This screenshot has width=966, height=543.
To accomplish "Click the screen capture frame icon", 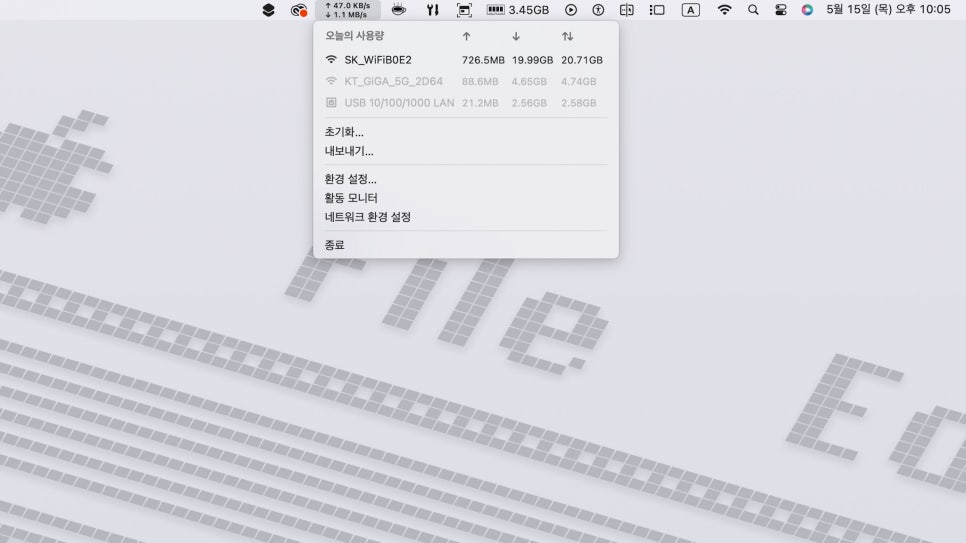I will (x=465, y=10).
